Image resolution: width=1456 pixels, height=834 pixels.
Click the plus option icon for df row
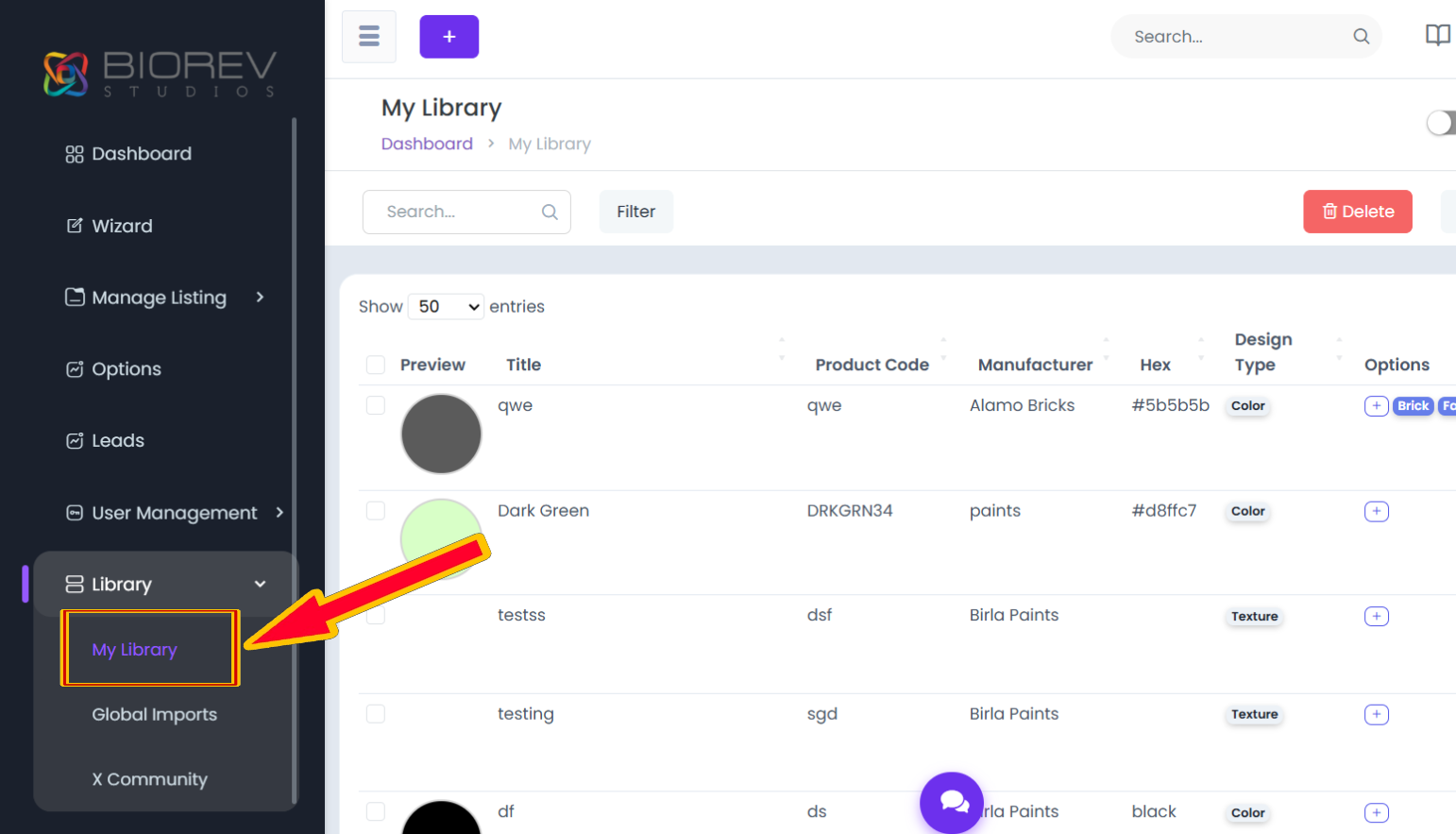[1377, 812]
